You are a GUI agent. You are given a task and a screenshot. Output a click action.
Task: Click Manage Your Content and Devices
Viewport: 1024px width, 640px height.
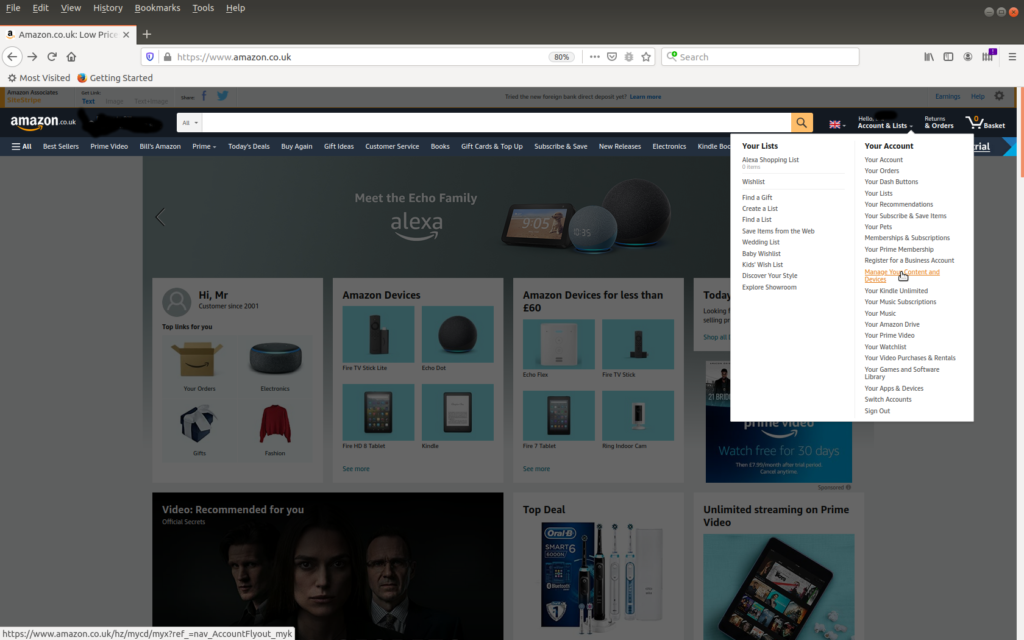[902, 276]
